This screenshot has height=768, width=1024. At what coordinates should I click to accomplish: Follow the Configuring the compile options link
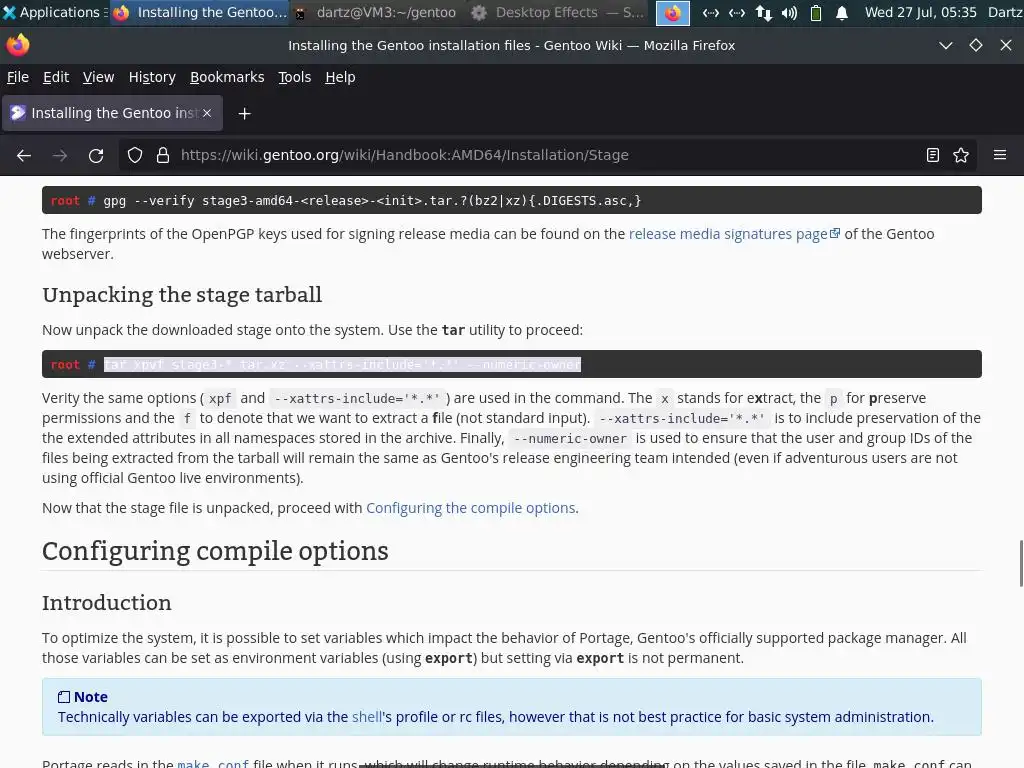click(471, 508)
